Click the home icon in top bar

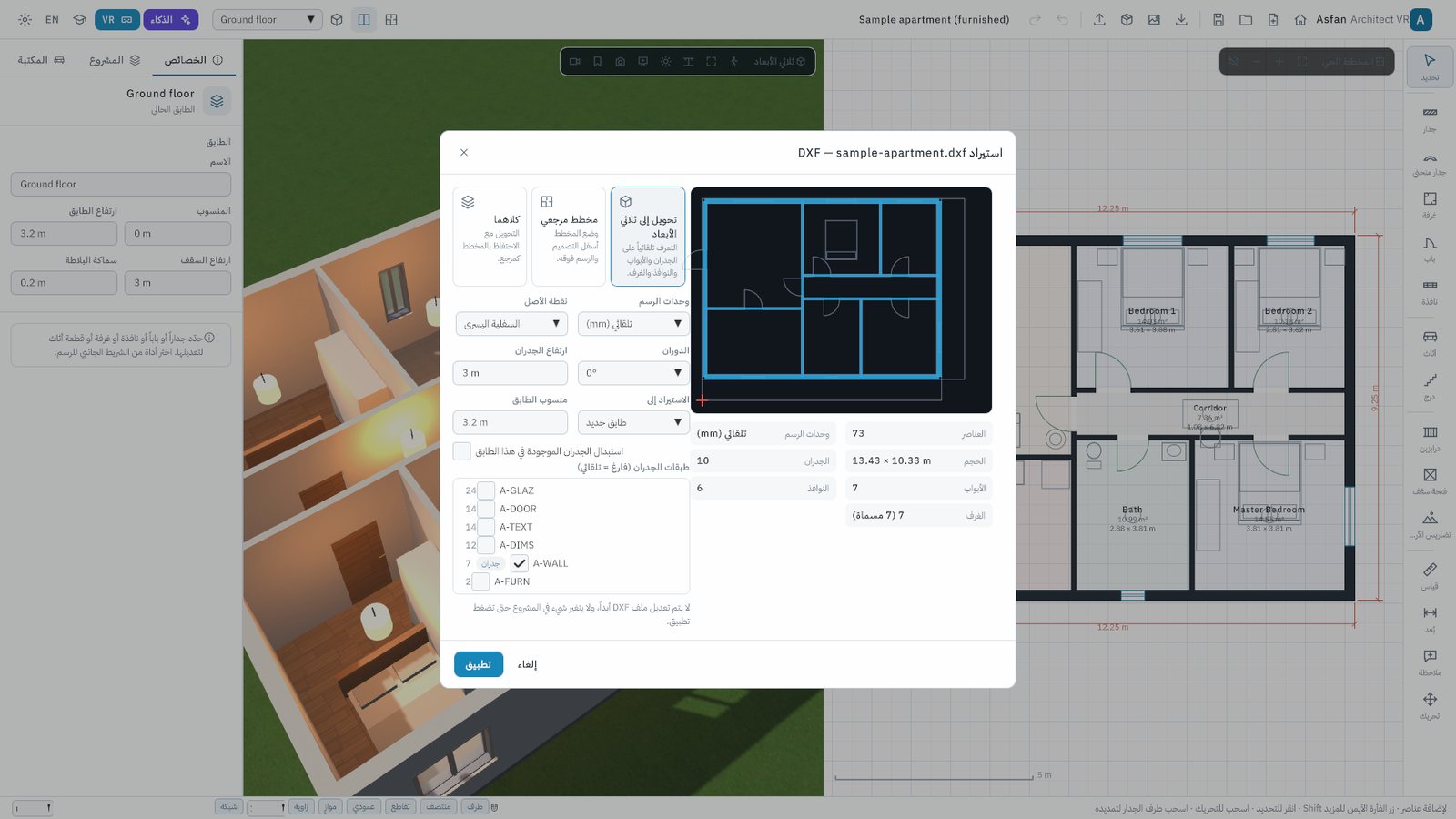point(1300,19)
